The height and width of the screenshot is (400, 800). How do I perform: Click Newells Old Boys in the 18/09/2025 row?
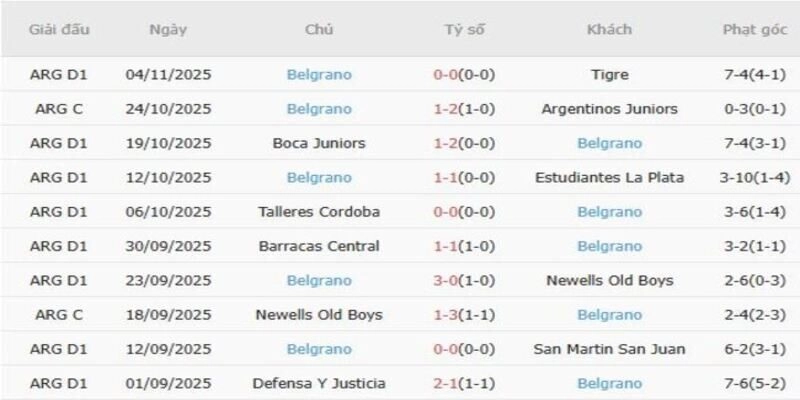319,315
